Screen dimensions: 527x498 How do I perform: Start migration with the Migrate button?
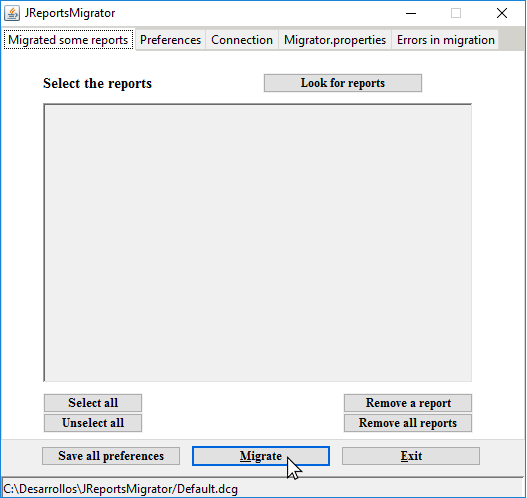click(261, 456)
